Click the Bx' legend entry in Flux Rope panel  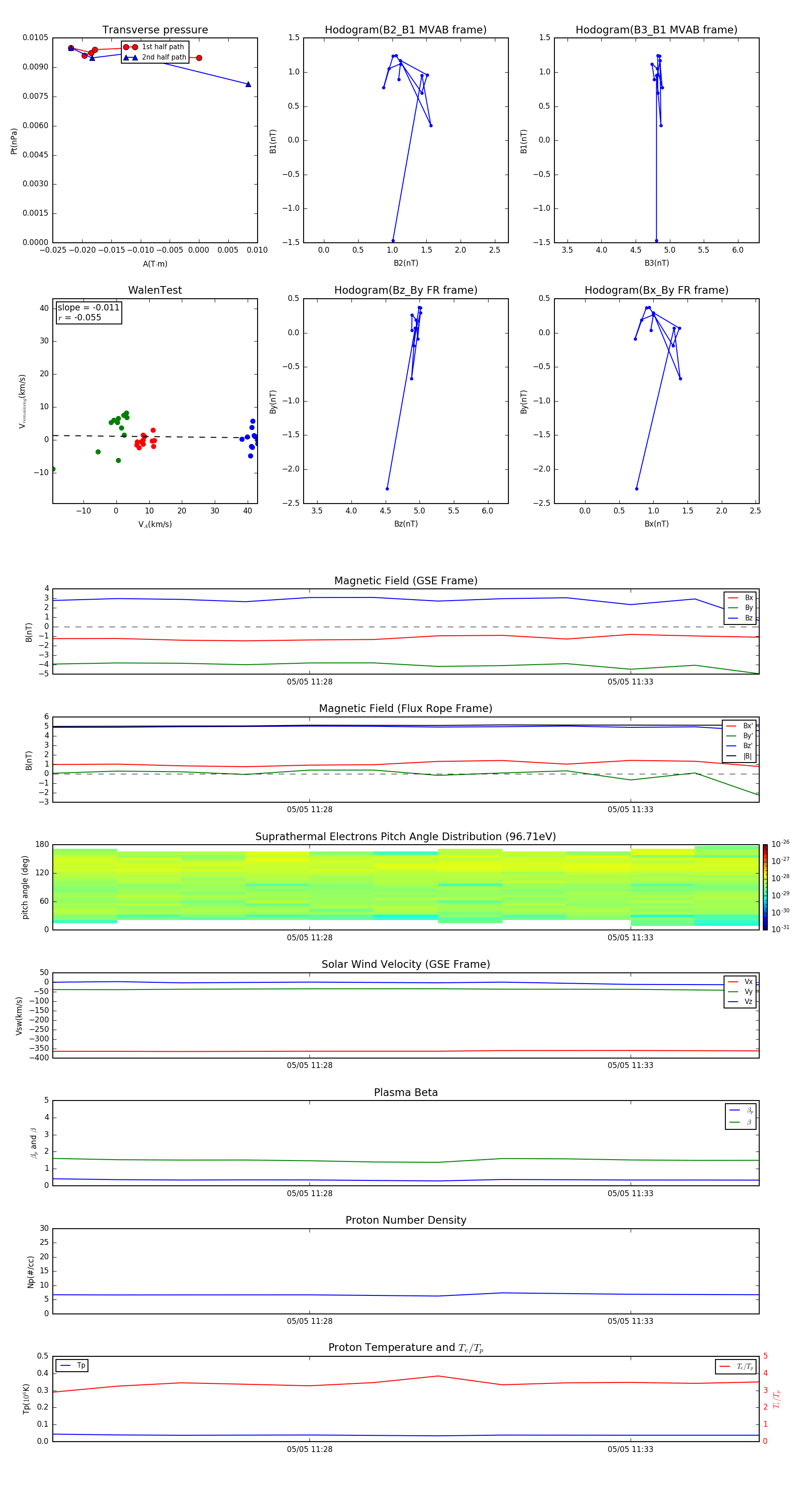click(x=740, y=726)
